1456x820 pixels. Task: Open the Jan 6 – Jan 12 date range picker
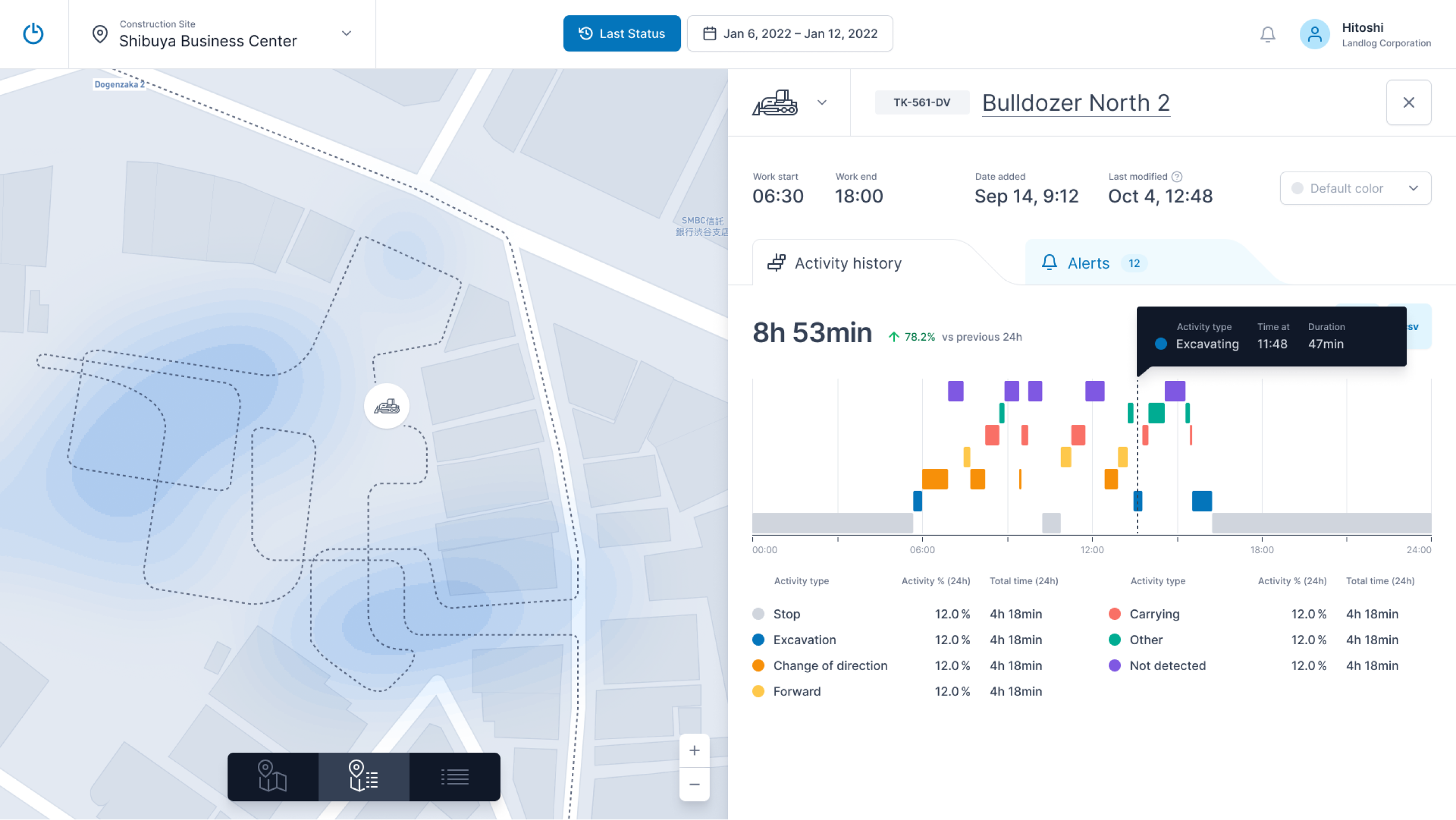coord(789,33)
